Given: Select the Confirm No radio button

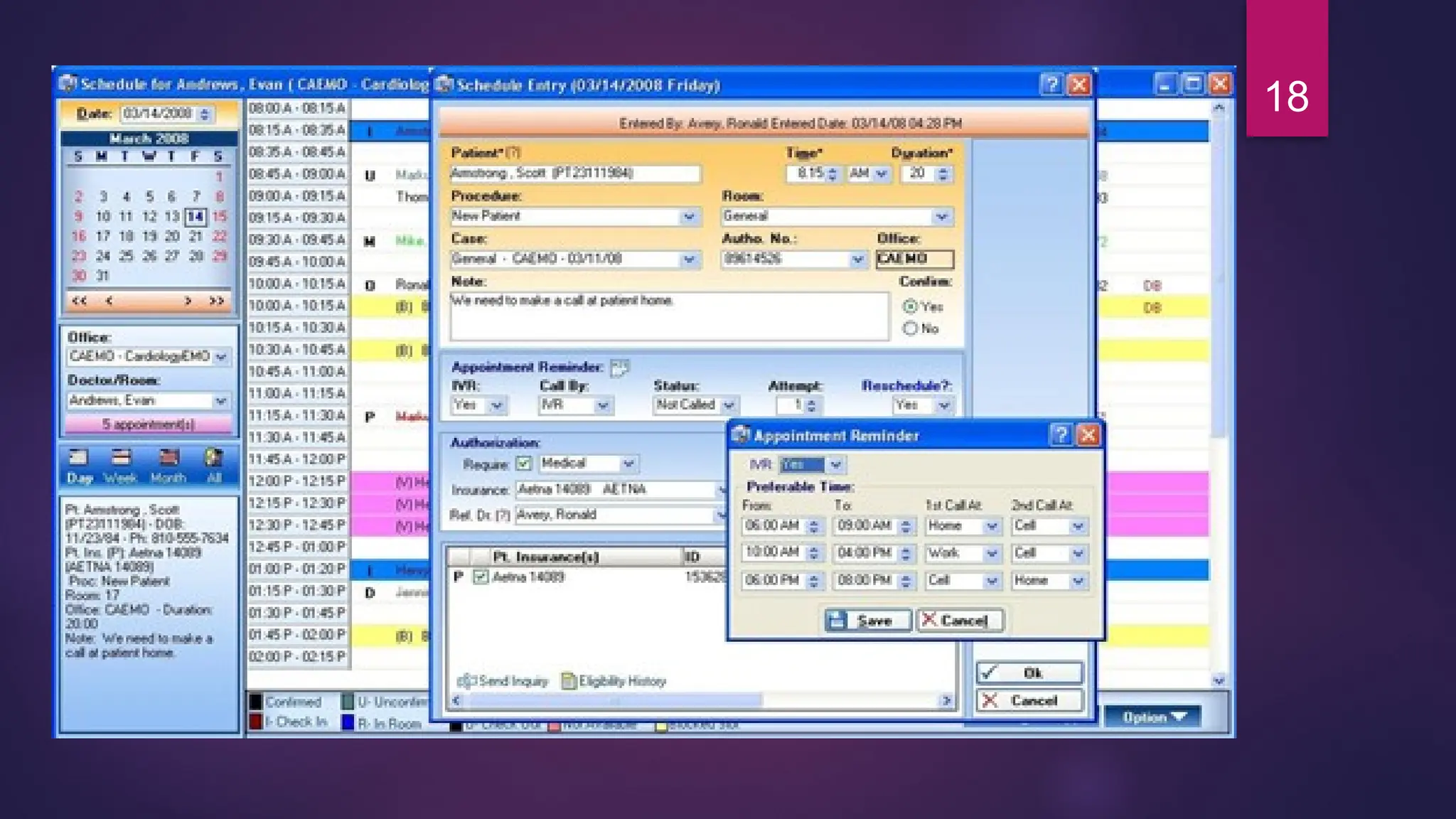Looking at the screenshot, I should pos(910,328).
